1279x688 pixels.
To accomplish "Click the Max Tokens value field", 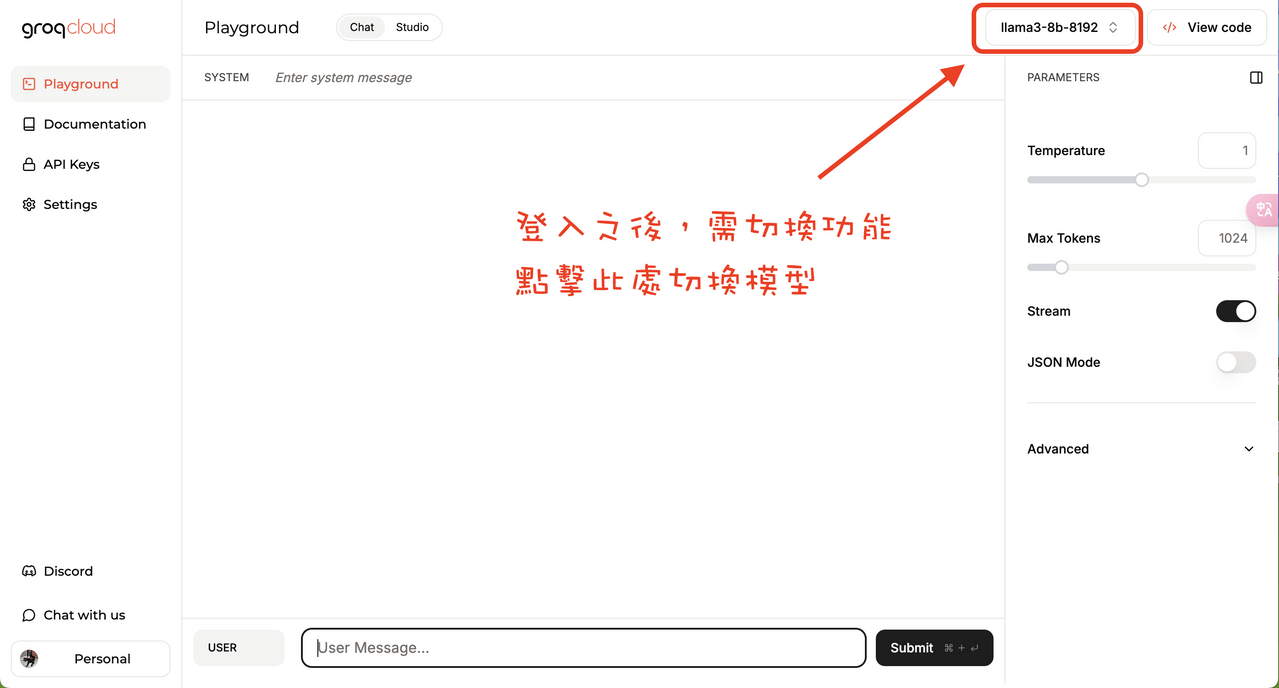I will (1227, 238).
